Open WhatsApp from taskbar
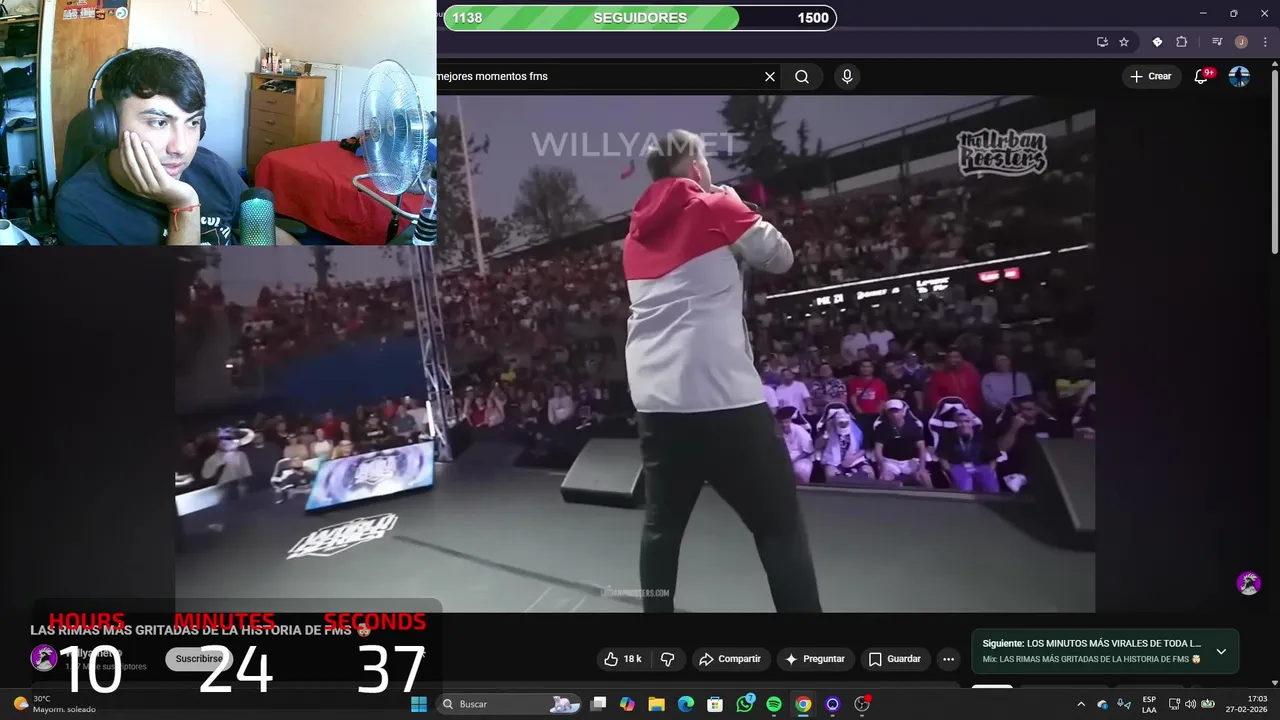This screenshot has height=720, width=1280. [x=745, y=704]
